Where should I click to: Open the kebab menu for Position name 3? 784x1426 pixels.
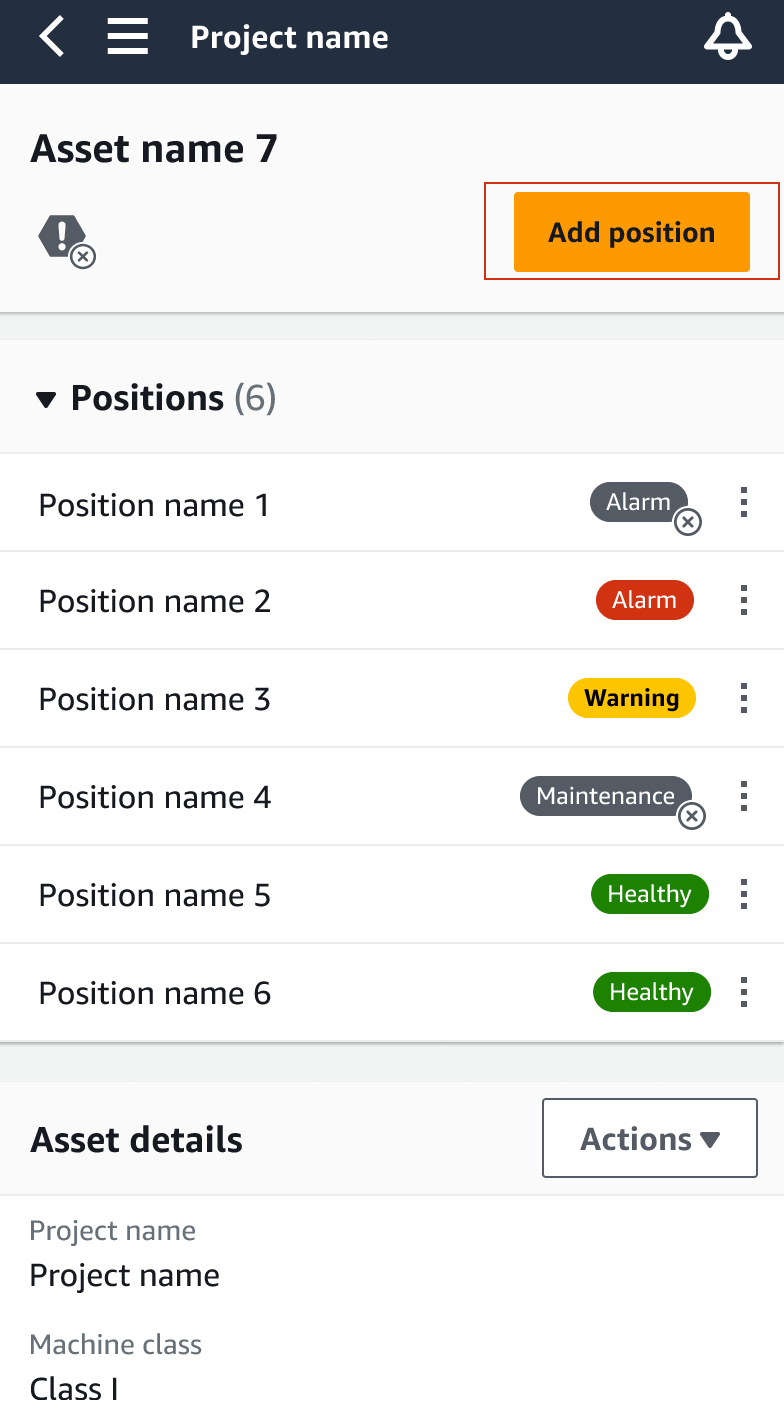[x=744, y=698]
